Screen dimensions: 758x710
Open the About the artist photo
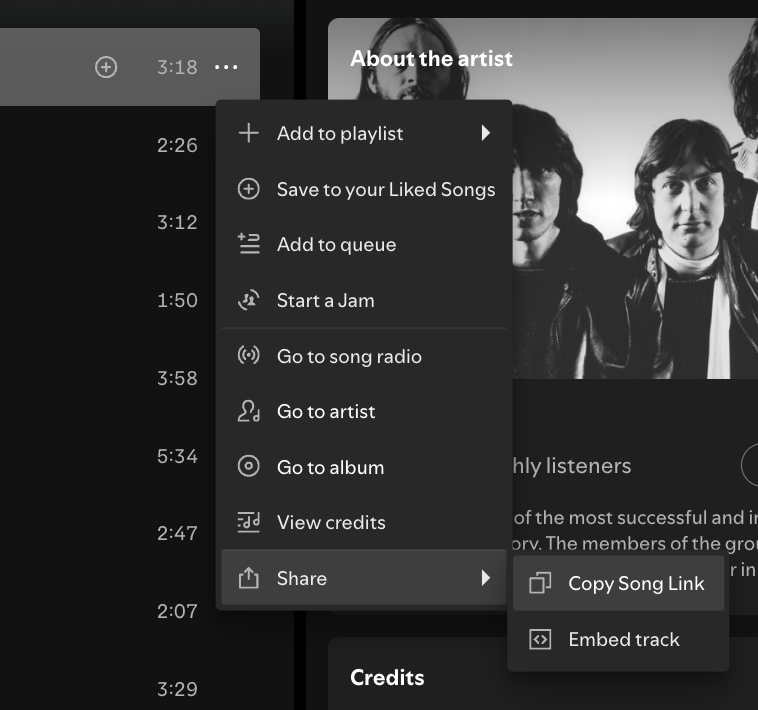[x=640, y=220]
